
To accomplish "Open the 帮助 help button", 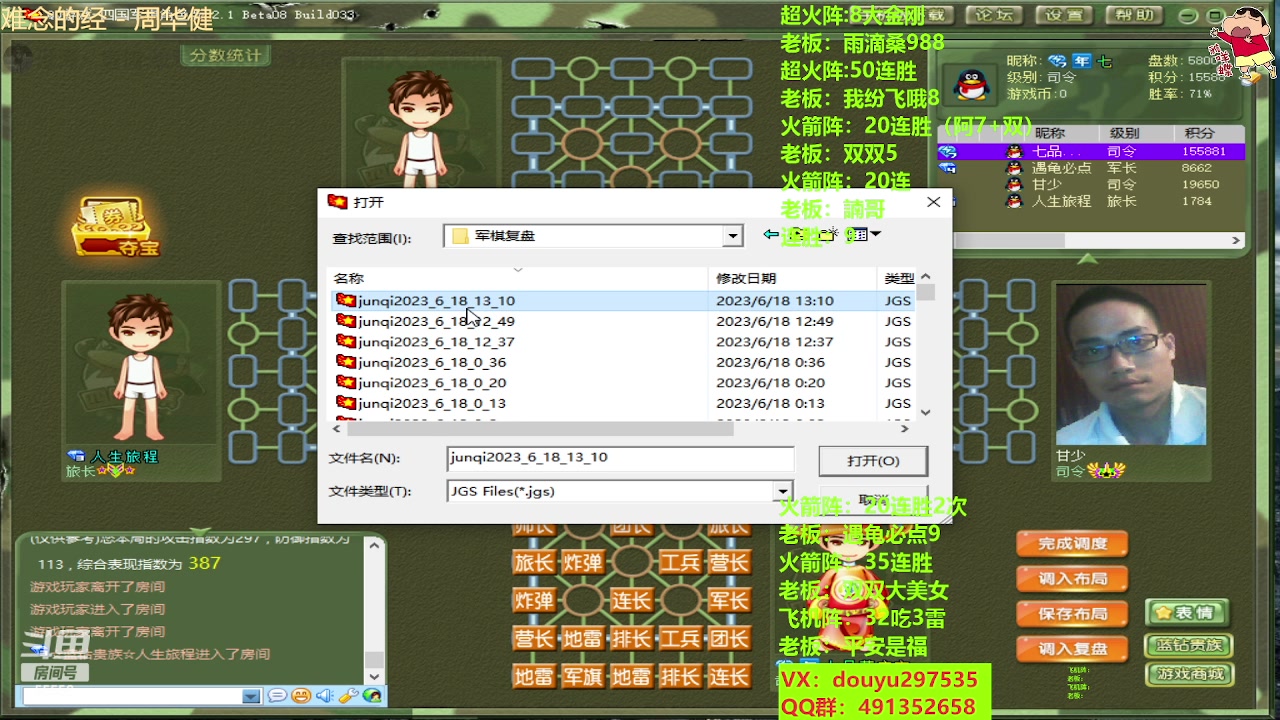I will [1135, 15].
